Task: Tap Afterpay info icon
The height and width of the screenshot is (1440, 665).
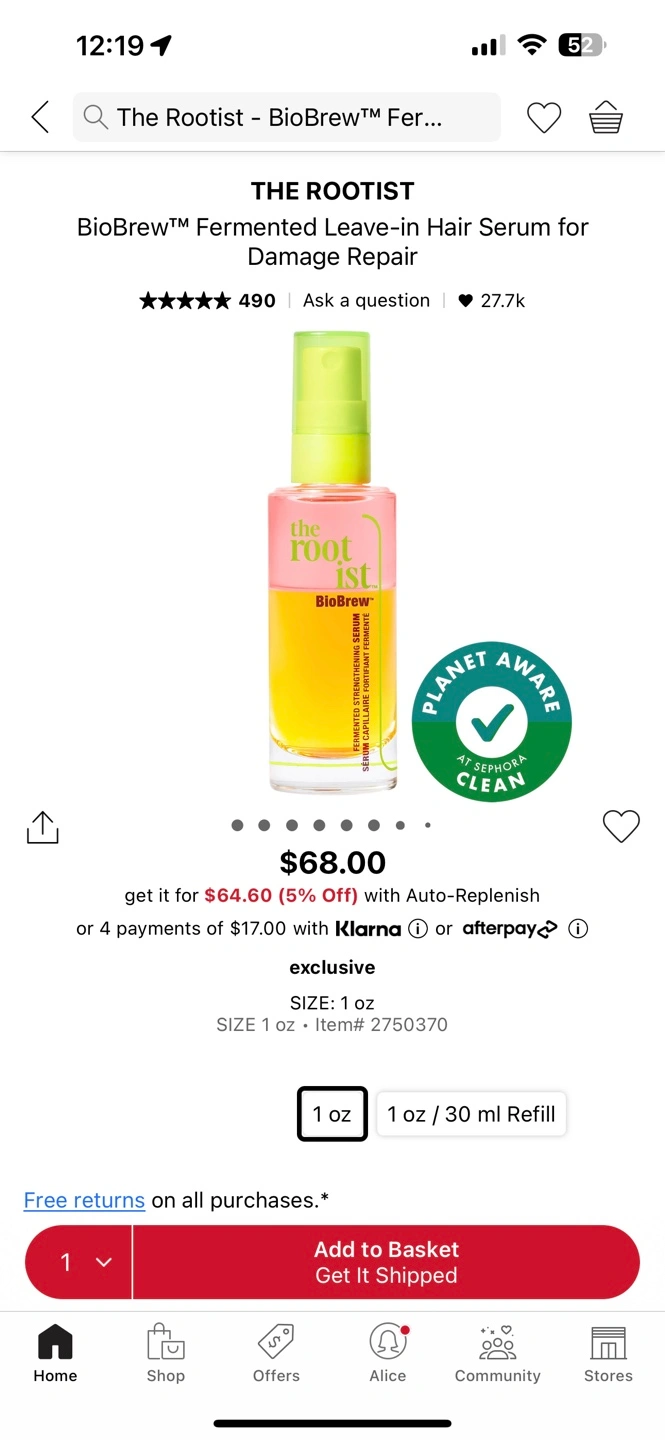Action: tap(577, 928)
